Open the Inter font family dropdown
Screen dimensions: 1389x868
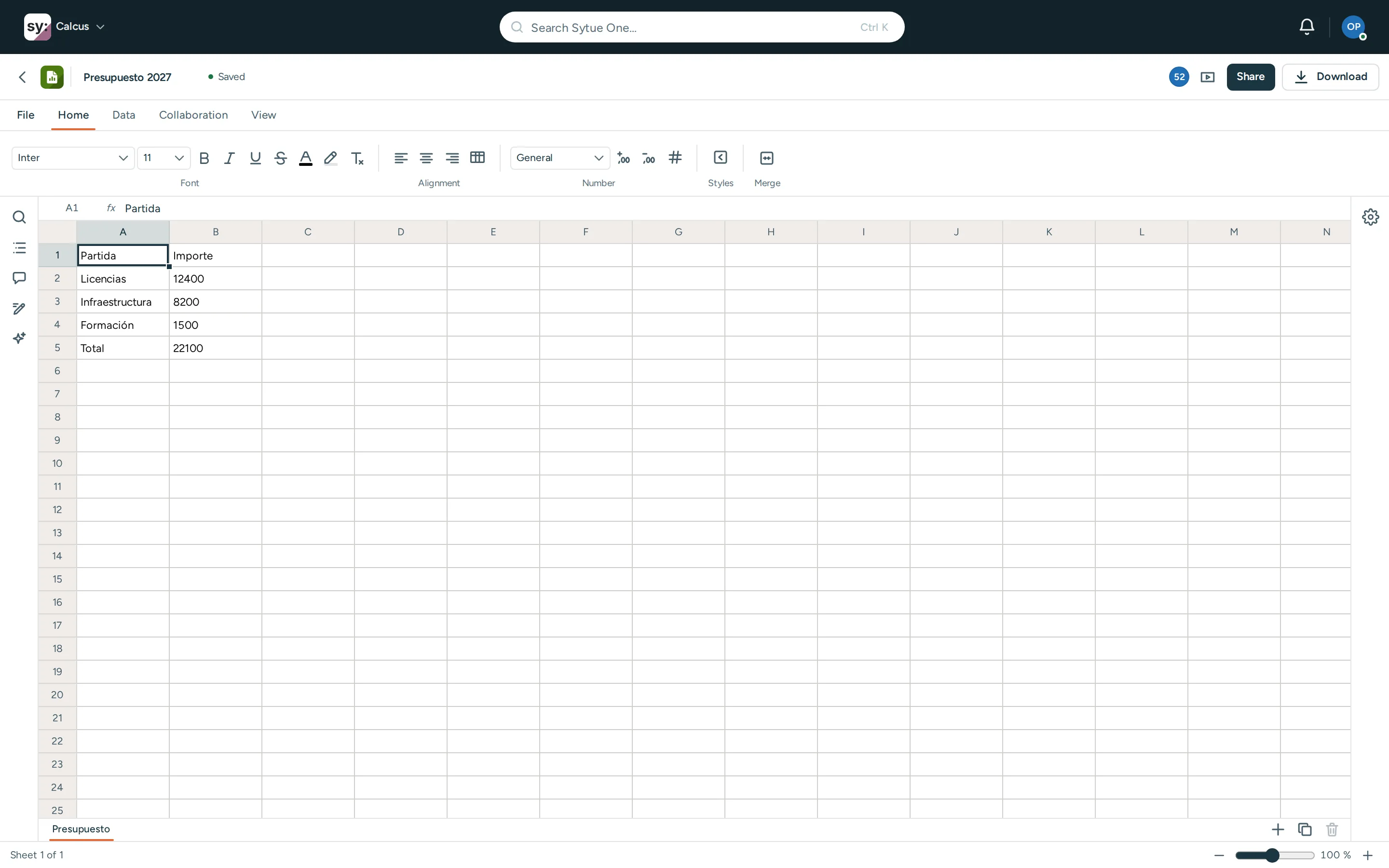pos(73,158)
